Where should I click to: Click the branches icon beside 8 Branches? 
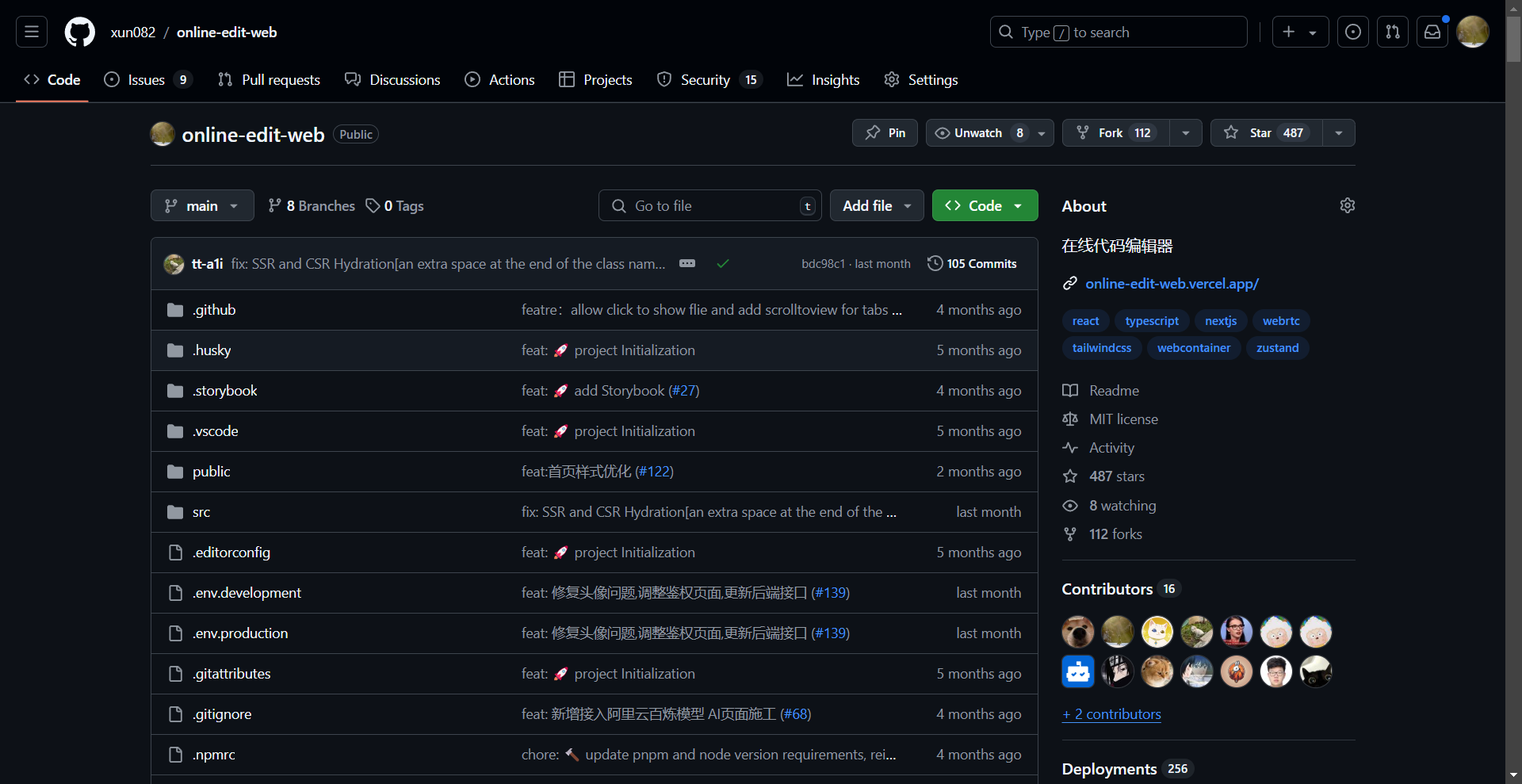coord(275,205)
